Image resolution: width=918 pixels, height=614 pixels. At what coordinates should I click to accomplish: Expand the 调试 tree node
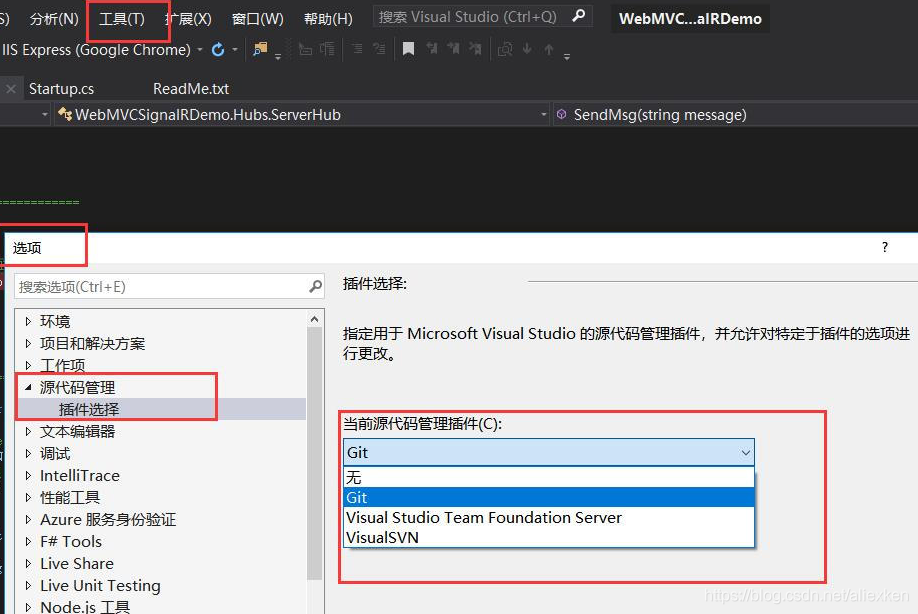[x=28, y=453]
